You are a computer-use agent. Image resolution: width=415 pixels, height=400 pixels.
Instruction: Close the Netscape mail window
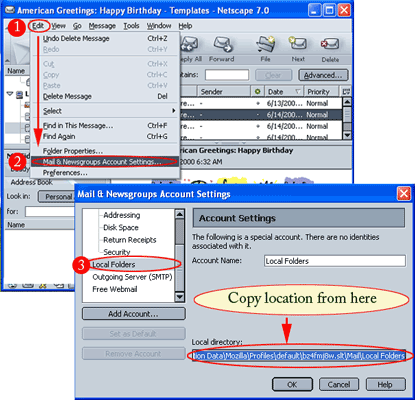point(344,10)
